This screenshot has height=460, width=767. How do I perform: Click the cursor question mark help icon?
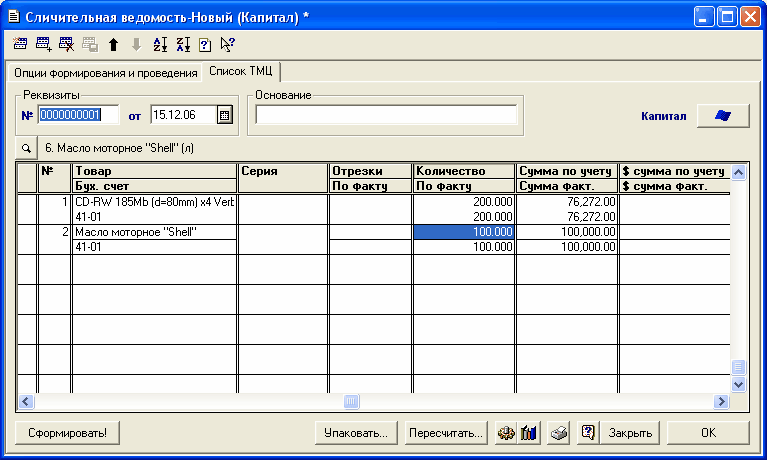point(228,44)
